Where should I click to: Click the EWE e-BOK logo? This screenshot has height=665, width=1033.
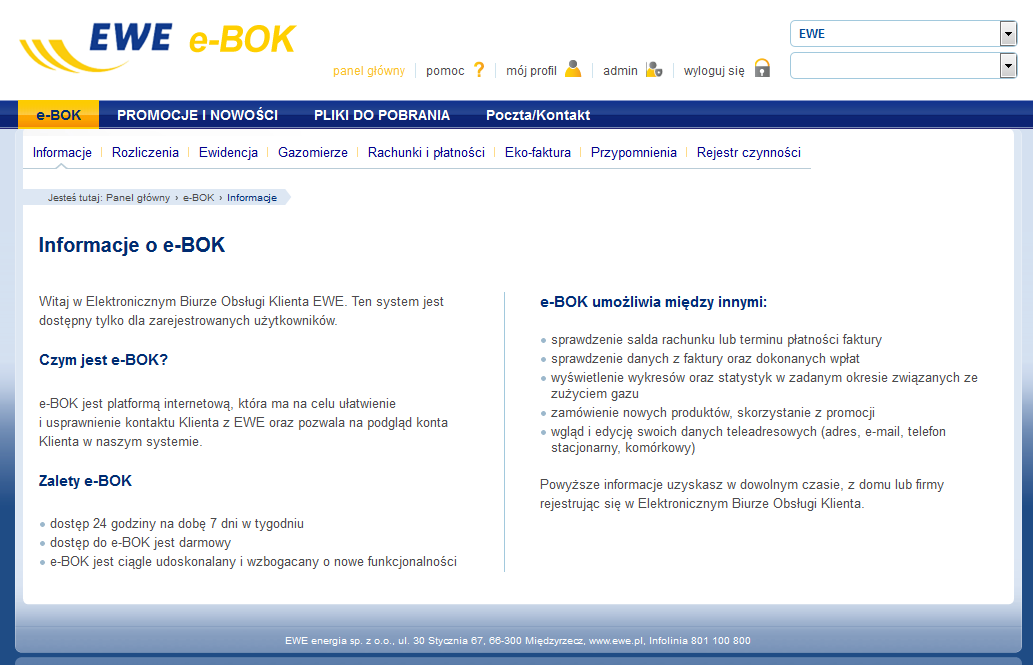point(158,47)
